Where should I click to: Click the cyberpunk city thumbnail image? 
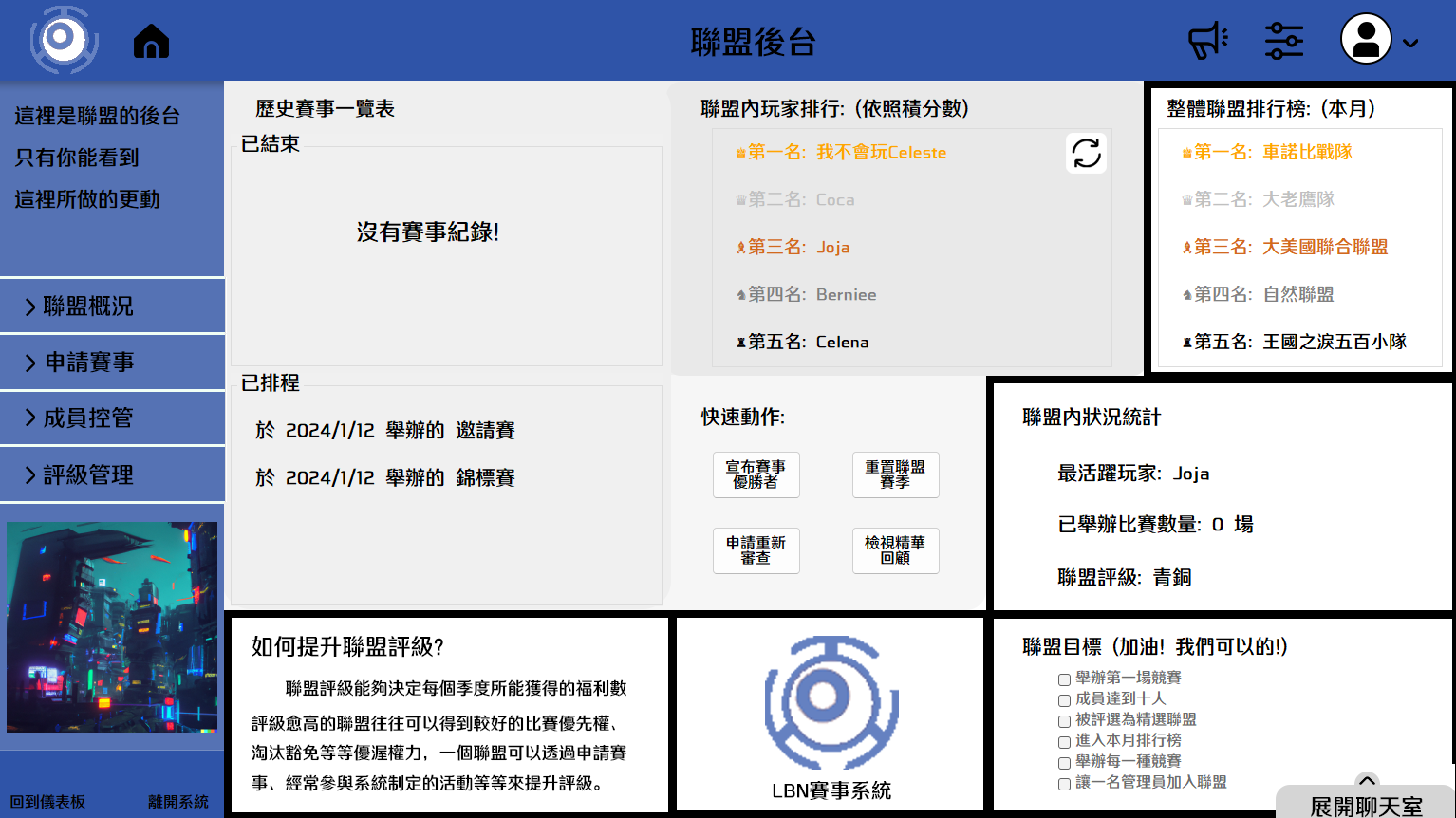(112, 627)
